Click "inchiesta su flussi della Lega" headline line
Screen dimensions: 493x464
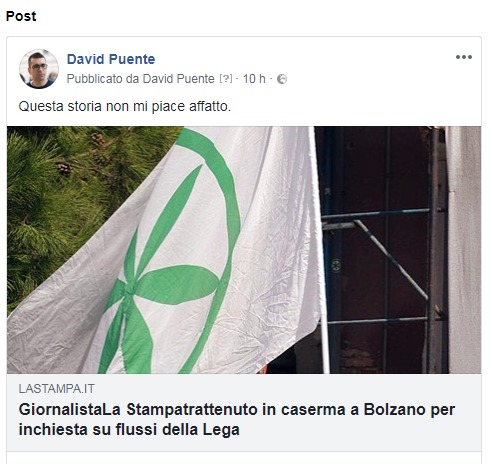tap(129, 429)
